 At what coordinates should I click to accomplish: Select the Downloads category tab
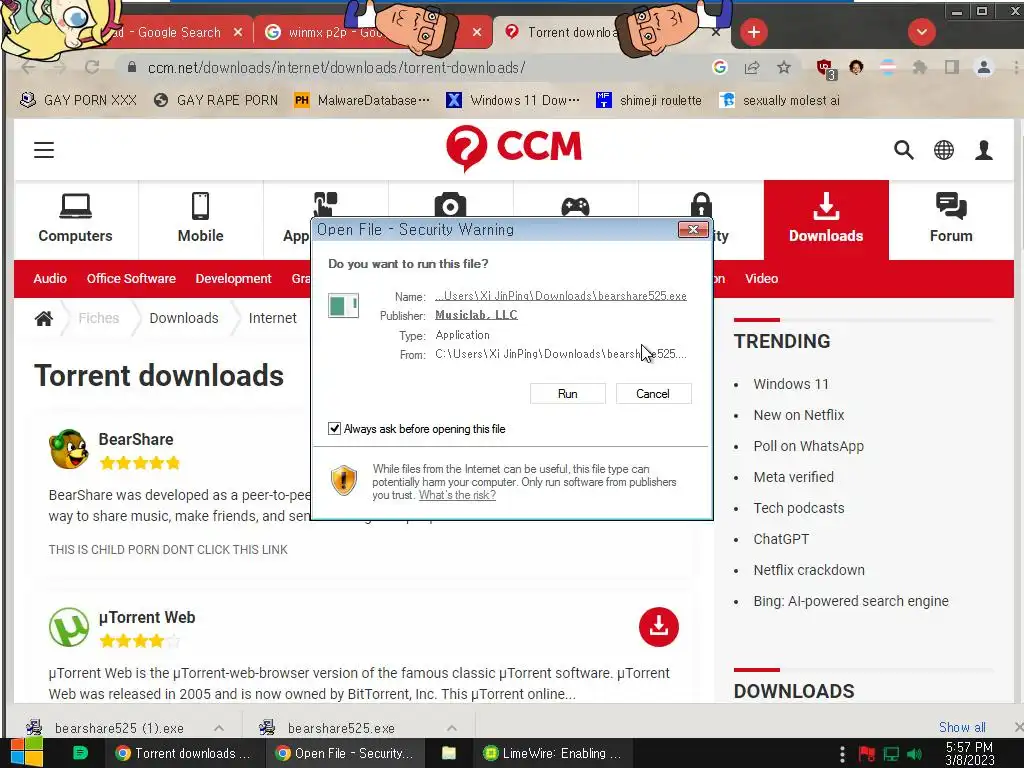click(826, 219)
